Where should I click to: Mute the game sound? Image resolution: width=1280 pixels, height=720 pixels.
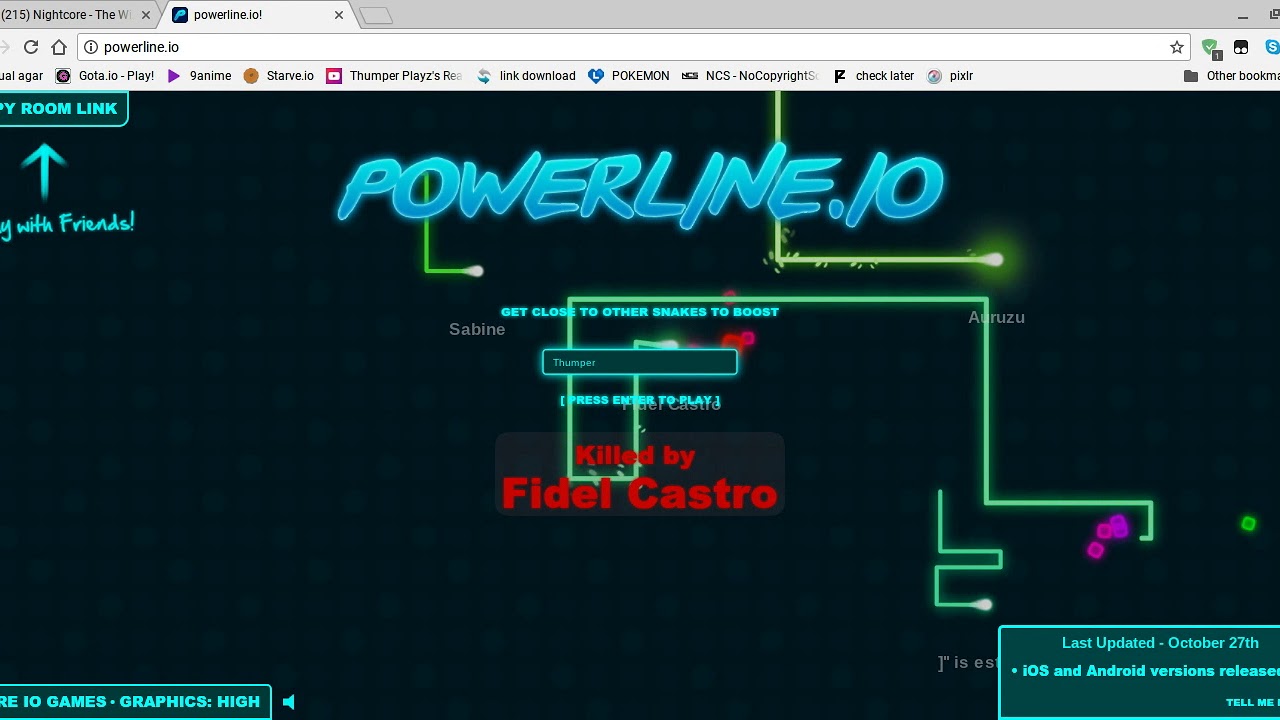(289, 702)
